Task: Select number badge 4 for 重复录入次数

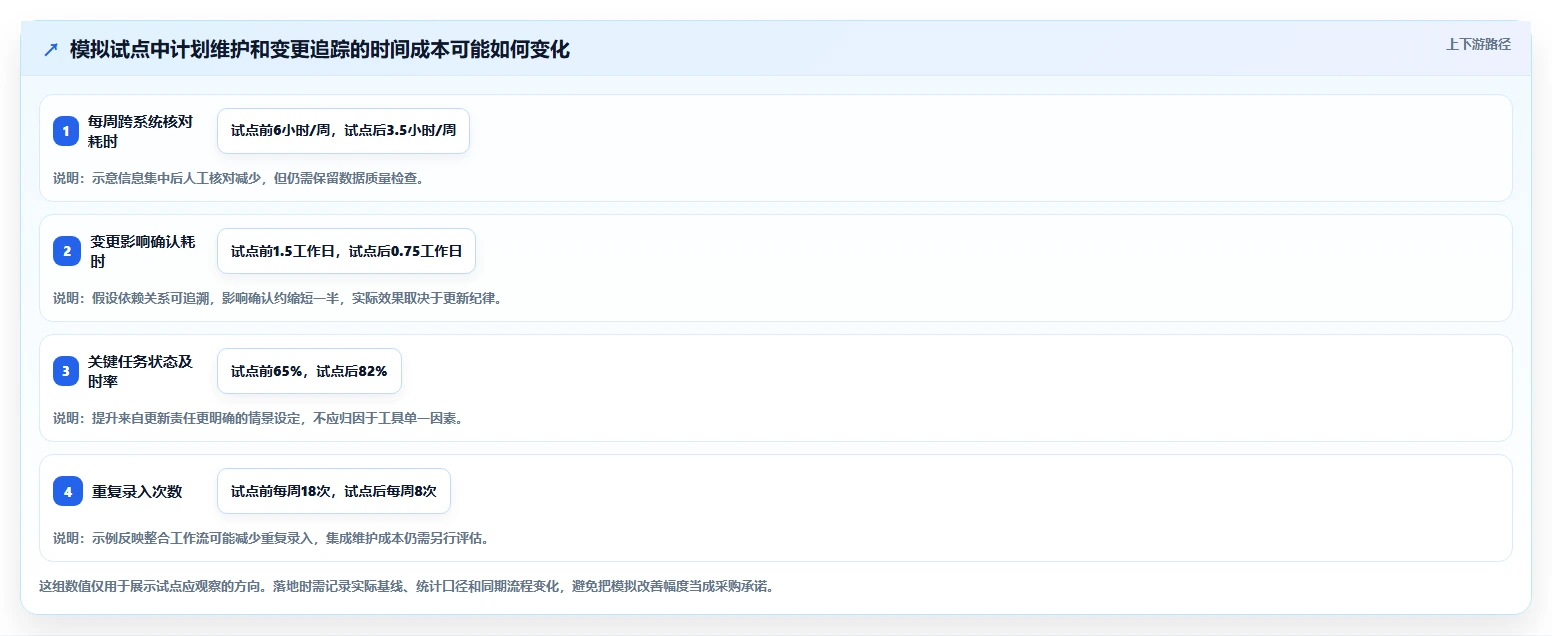Action: pos(68,491)
